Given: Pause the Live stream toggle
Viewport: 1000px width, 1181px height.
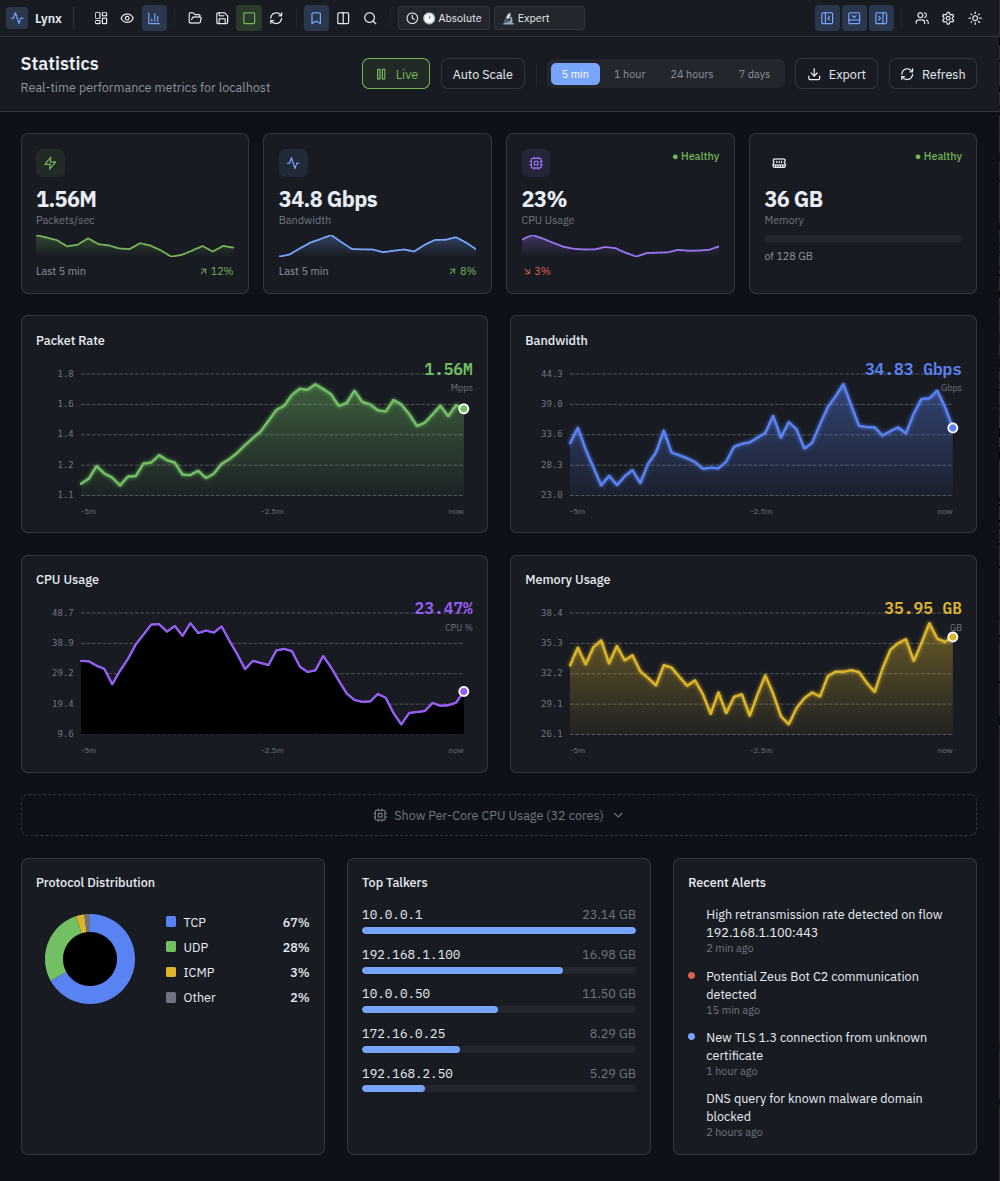Looking at the screenshot, I should click(395, 73).
